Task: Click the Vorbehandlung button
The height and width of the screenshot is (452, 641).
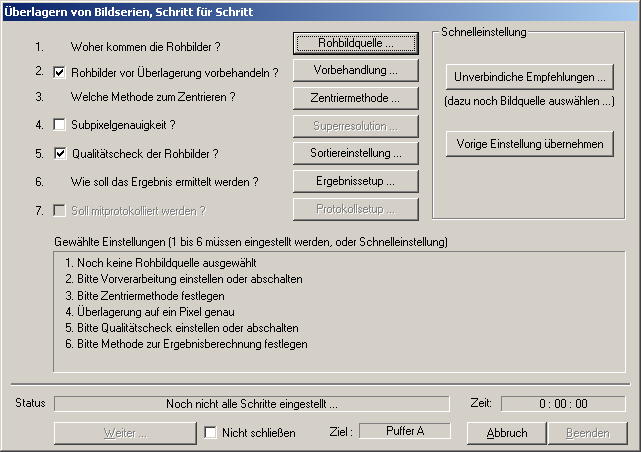Action: point(354,71)
